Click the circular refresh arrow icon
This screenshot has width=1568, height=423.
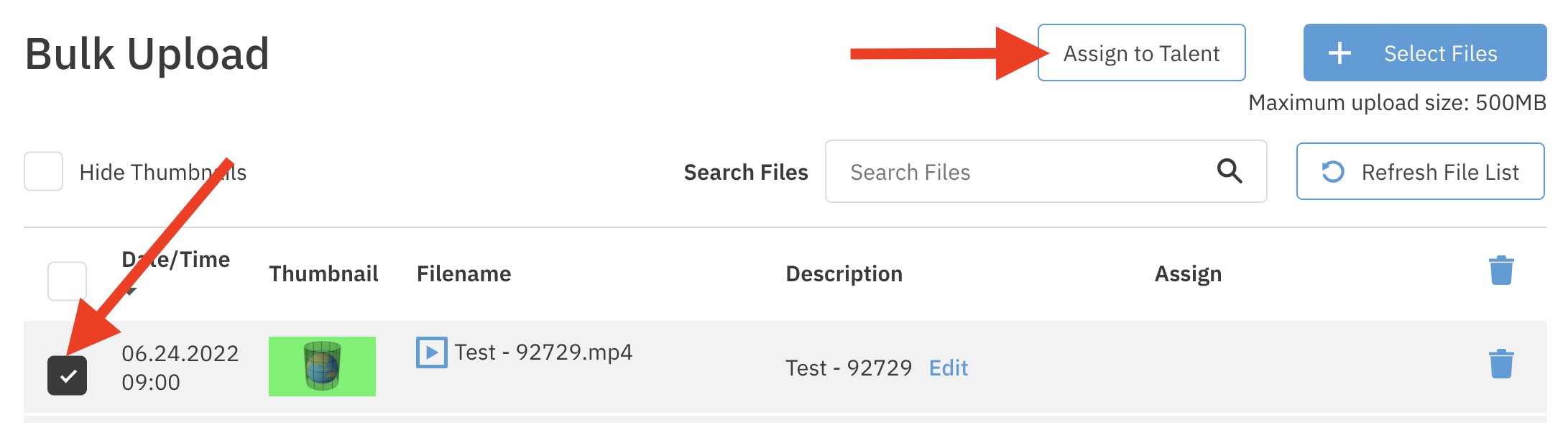(1333, 171)
